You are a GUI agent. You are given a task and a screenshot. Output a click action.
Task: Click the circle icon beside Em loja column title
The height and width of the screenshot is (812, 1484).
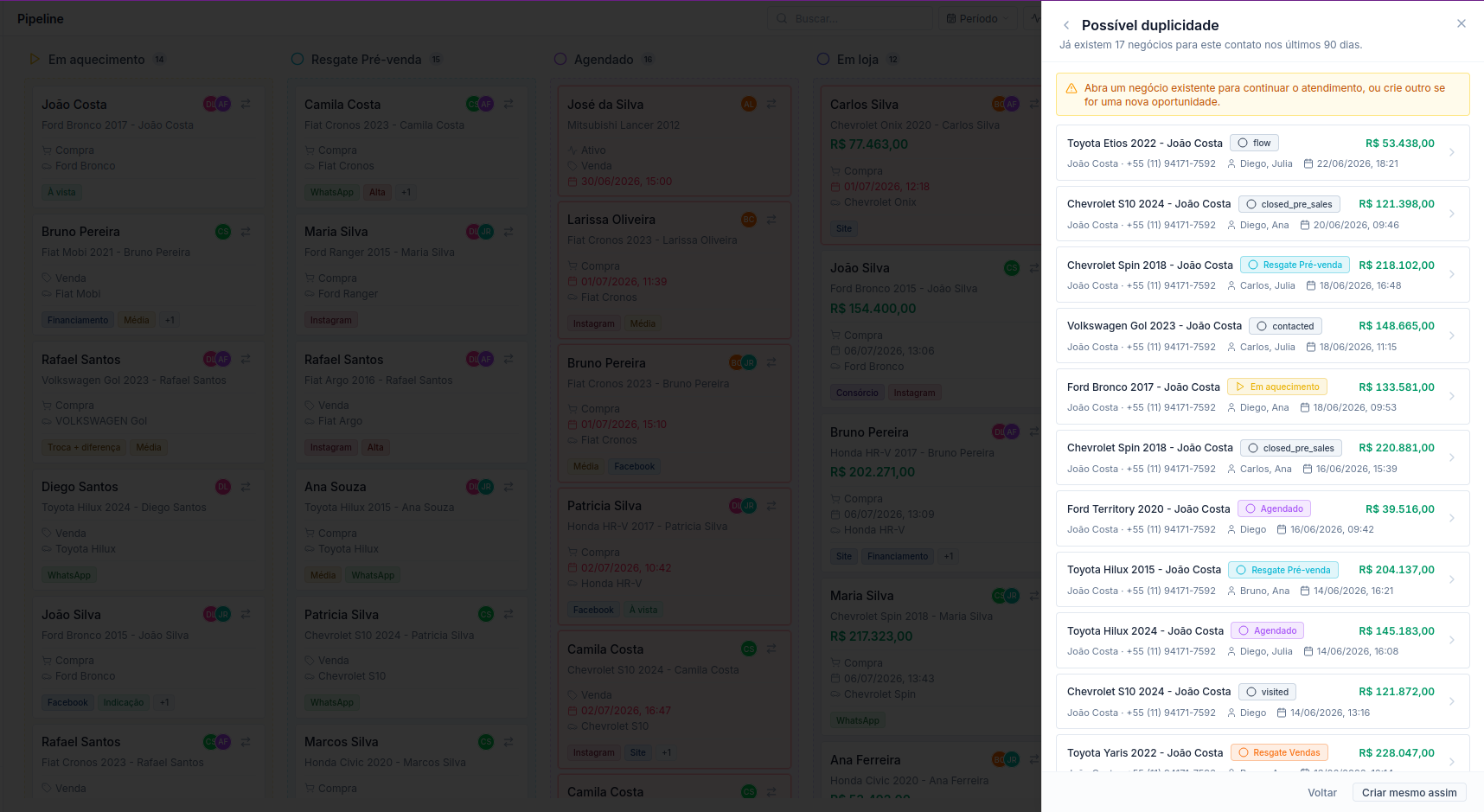823,59
